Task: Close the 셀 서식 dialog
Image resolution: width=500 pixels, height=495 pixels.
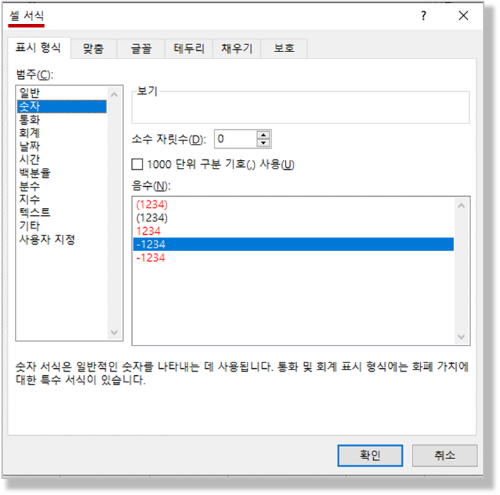Action: (x=463, y=15)
